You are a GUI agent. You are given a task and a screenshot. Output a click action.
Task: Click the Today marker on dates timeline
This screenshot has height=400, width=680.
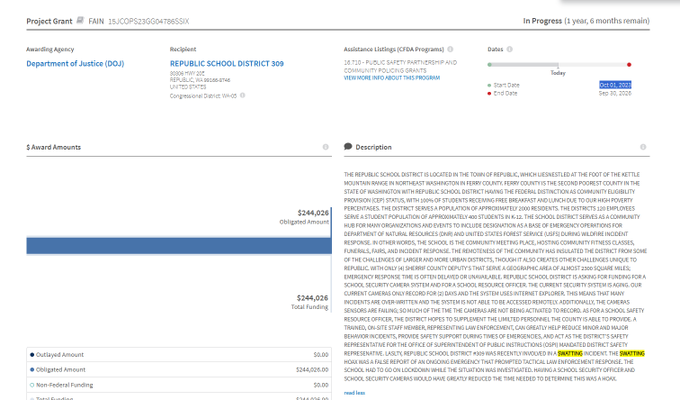[x=557, y=66]
